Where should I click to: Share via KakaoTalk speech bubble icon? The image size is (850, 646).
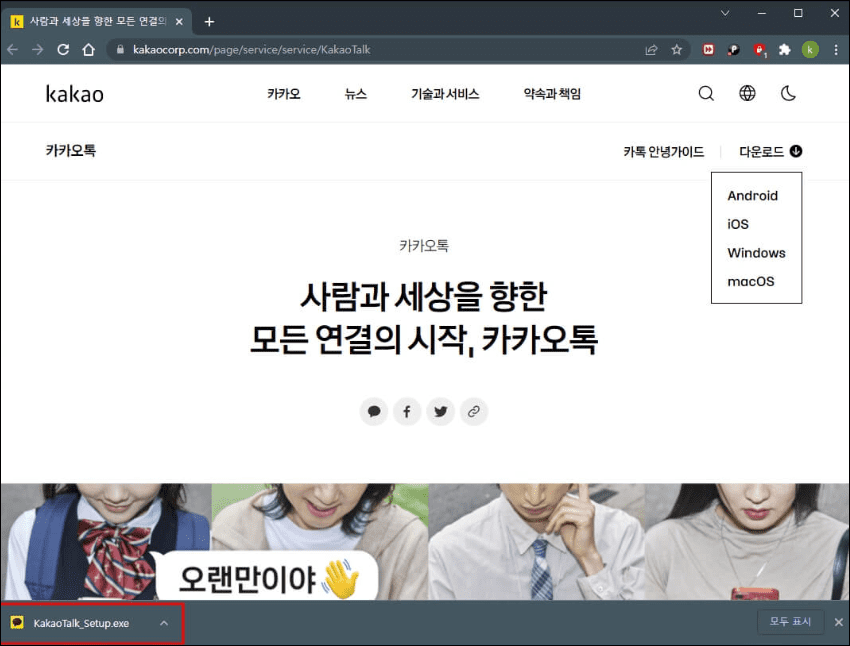tap(374, 412)
